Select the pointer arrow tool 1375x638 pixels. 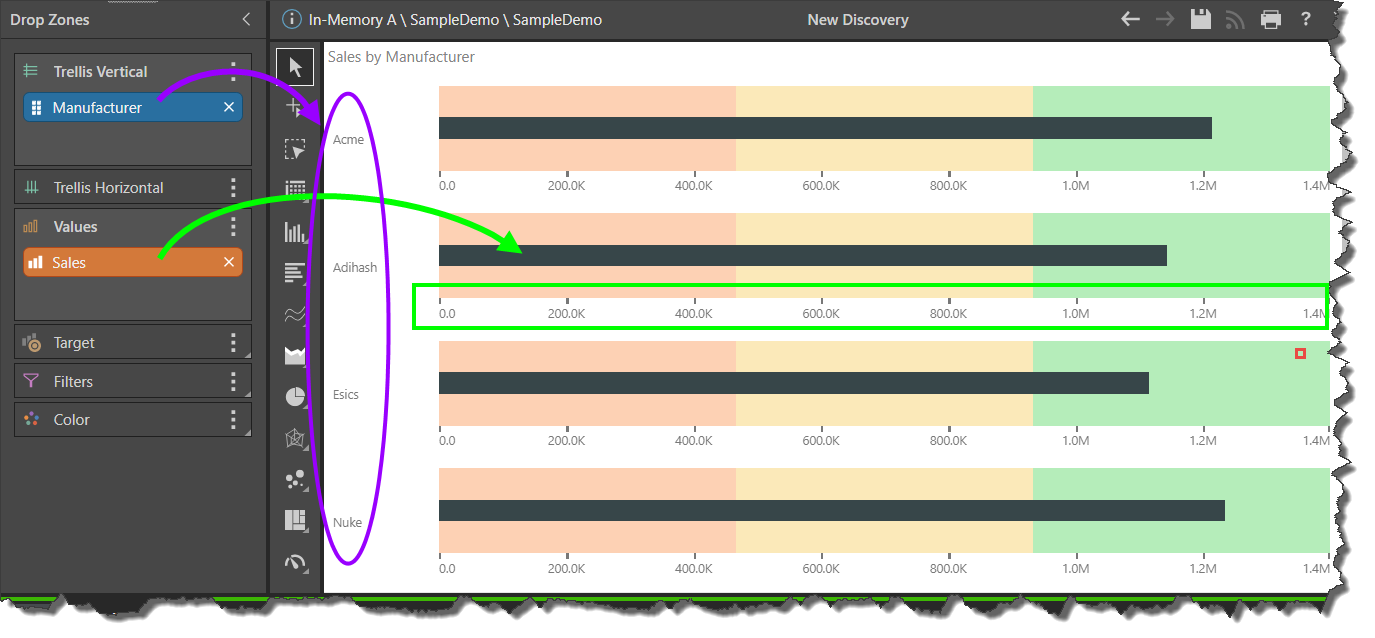tap(295, 67)
